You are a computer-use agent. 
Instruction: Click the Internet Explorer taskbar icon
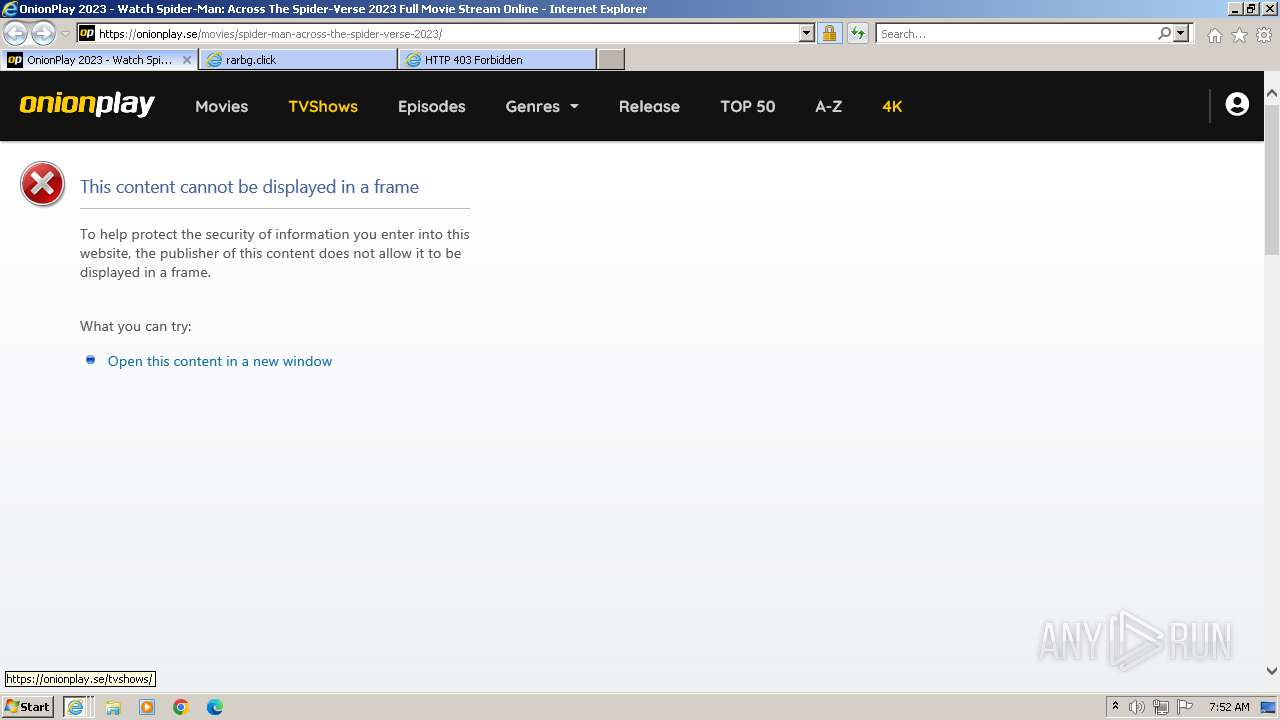pyautogui.click(x=75, y=707)
